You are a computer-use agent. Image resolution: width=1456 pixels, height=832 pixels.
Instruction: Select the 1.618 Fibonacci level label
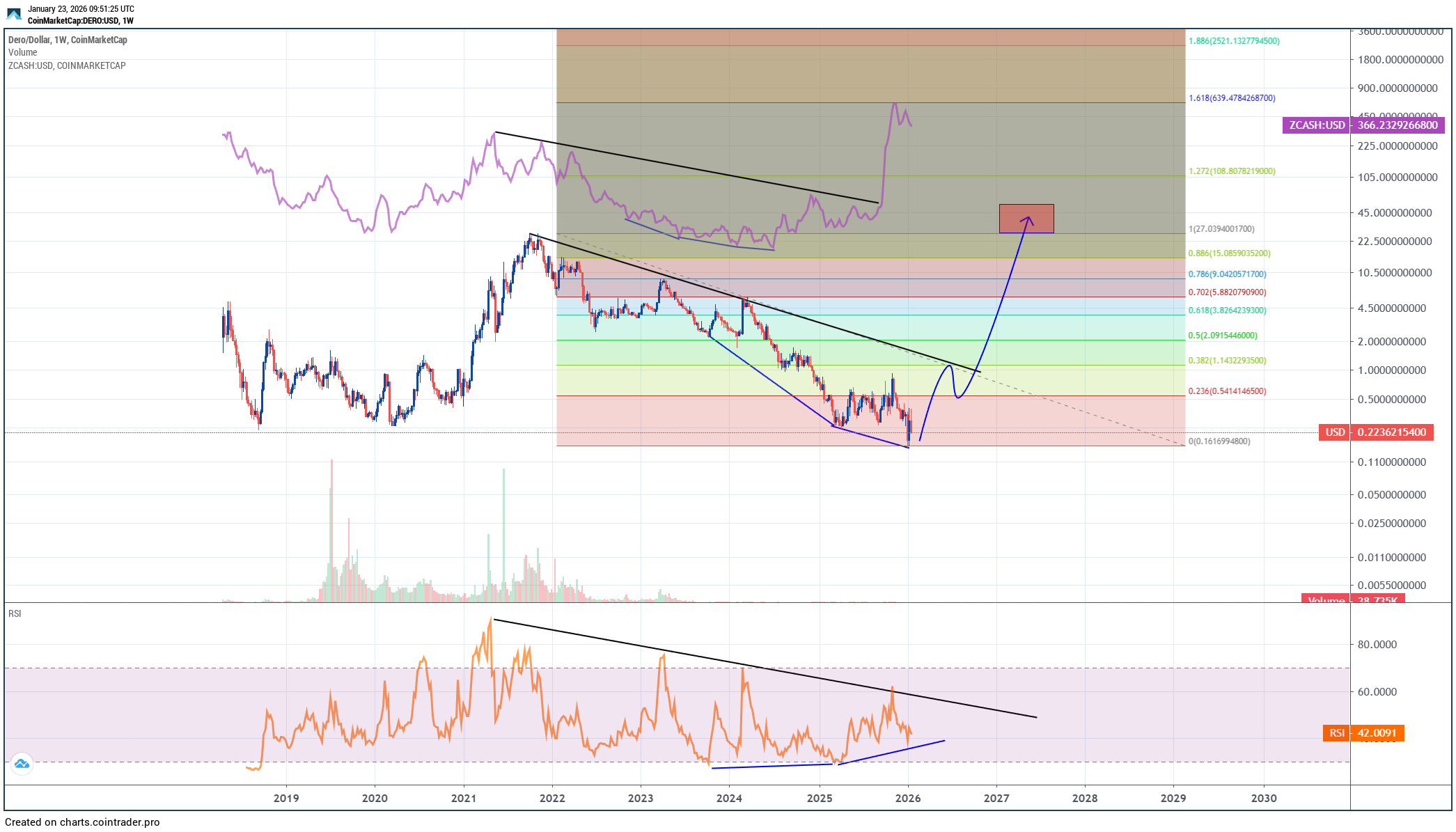(x=1232, y=98)
